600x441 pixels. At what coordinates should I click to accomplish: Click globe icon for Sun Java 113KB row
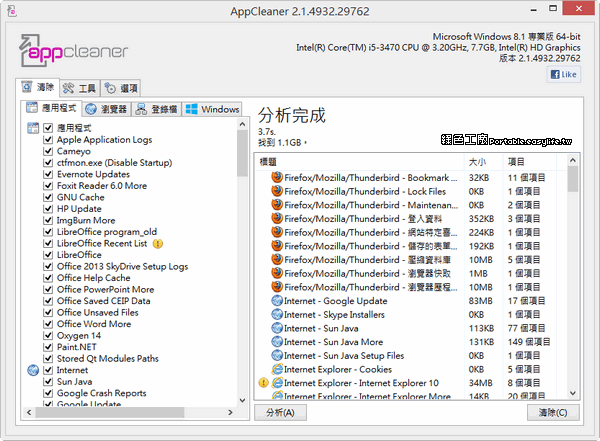pos(277,328)
